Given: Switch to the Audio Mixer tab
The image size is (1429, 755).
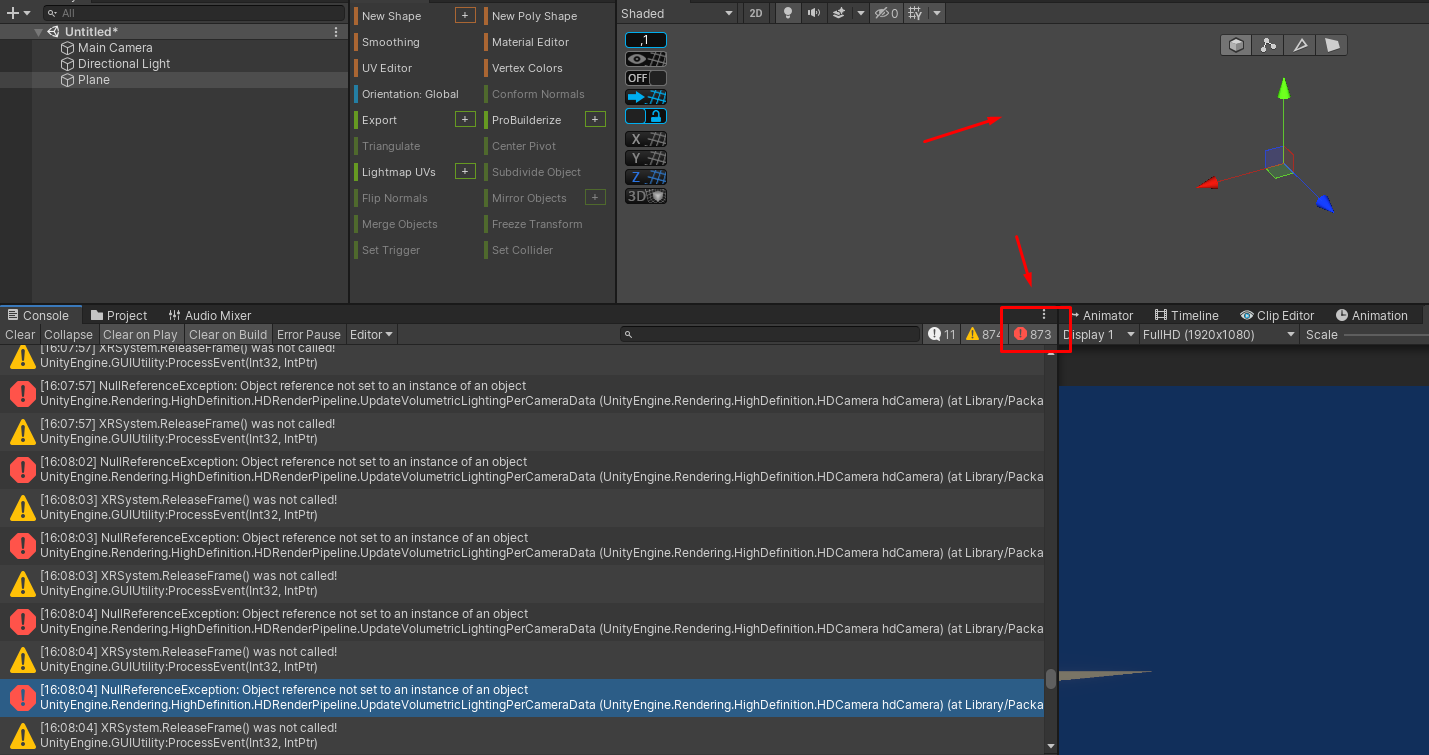Looking at the screenshot, I should pos(210,315).
